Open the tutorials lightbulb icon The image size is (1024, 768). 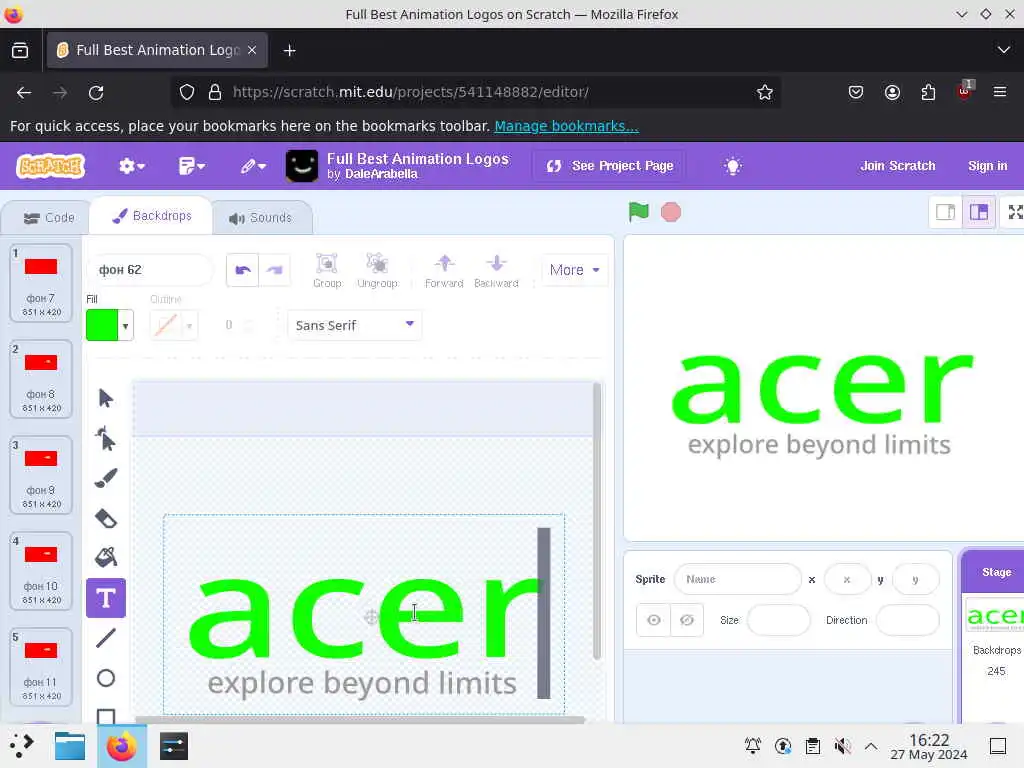click(733, 166)
